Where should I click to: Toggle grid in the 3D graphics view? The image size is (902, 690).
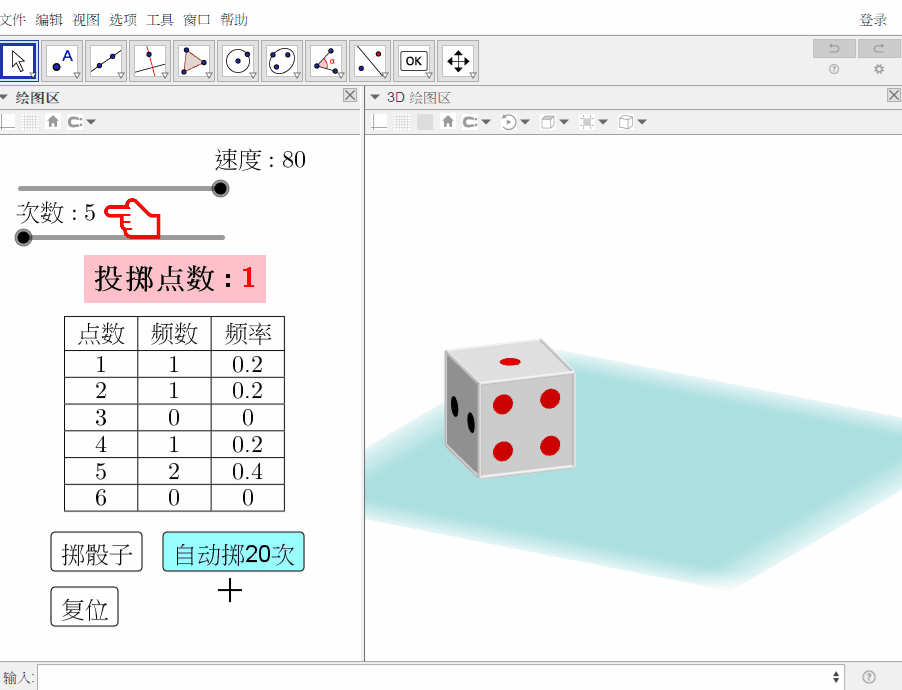pyautogui.click(x=402, y=121)
